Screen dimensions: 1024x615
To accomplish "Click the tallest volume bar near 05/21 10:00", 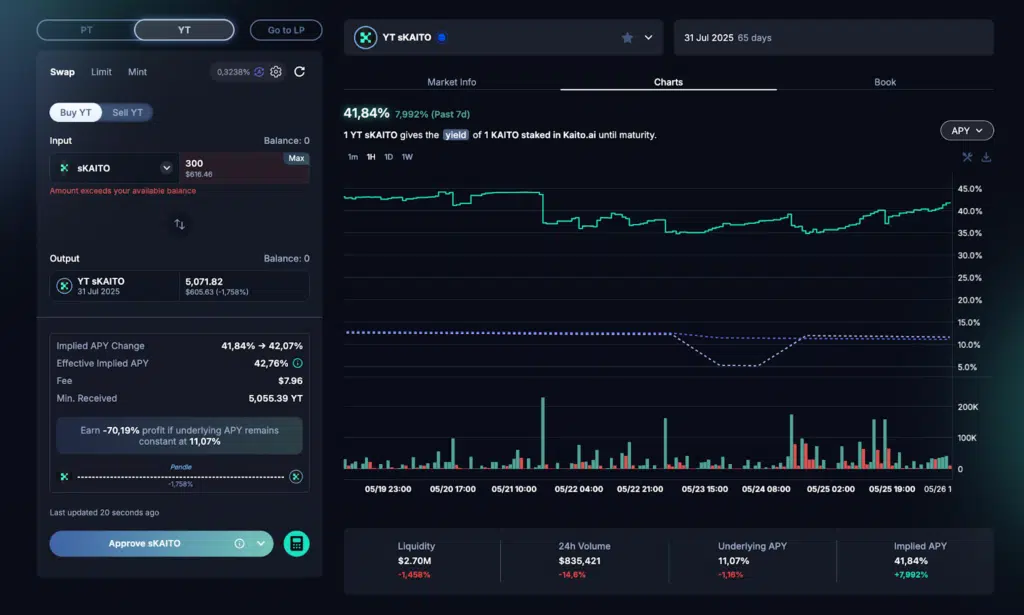I will (543, 433).
